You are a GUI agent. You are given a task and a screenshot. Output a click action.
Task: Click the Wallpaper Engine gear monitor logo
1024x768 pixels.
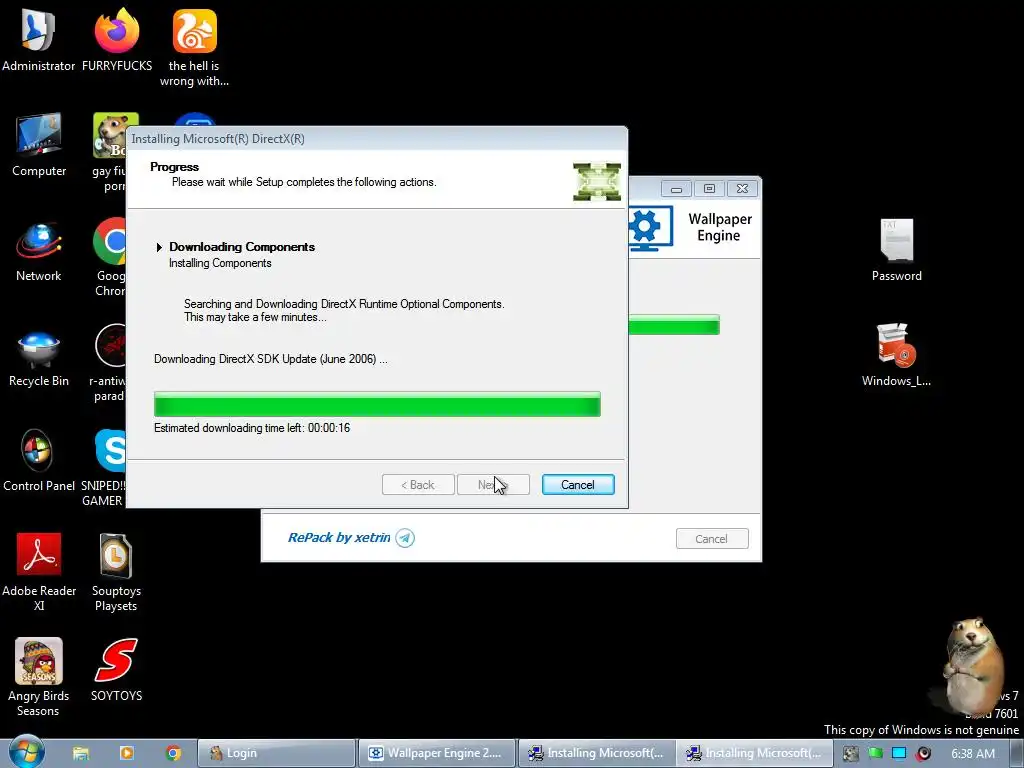point(650,229)
